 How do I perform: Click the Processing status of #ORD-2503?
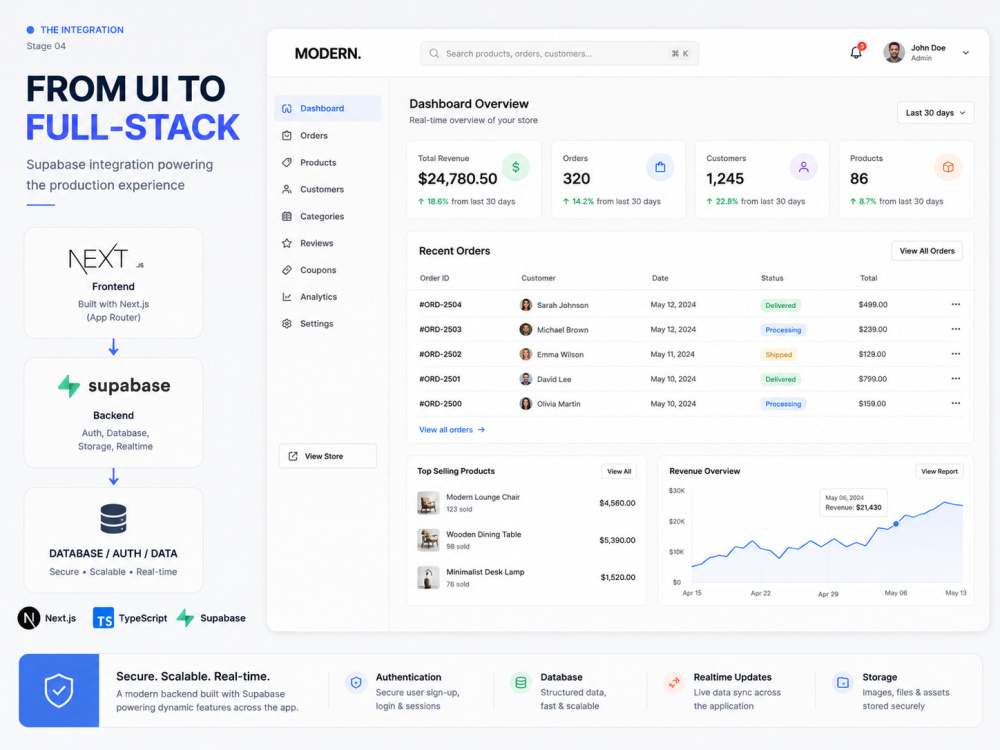click(x=783, y=330)
